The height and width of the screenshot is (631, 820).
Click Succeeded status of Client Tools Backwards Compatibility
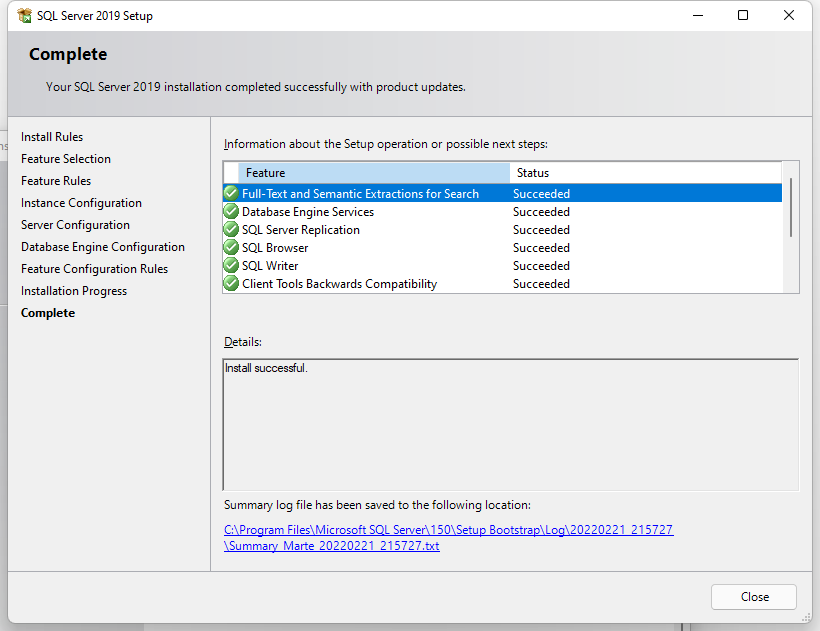pyautogui.click(x=541, y=284)
